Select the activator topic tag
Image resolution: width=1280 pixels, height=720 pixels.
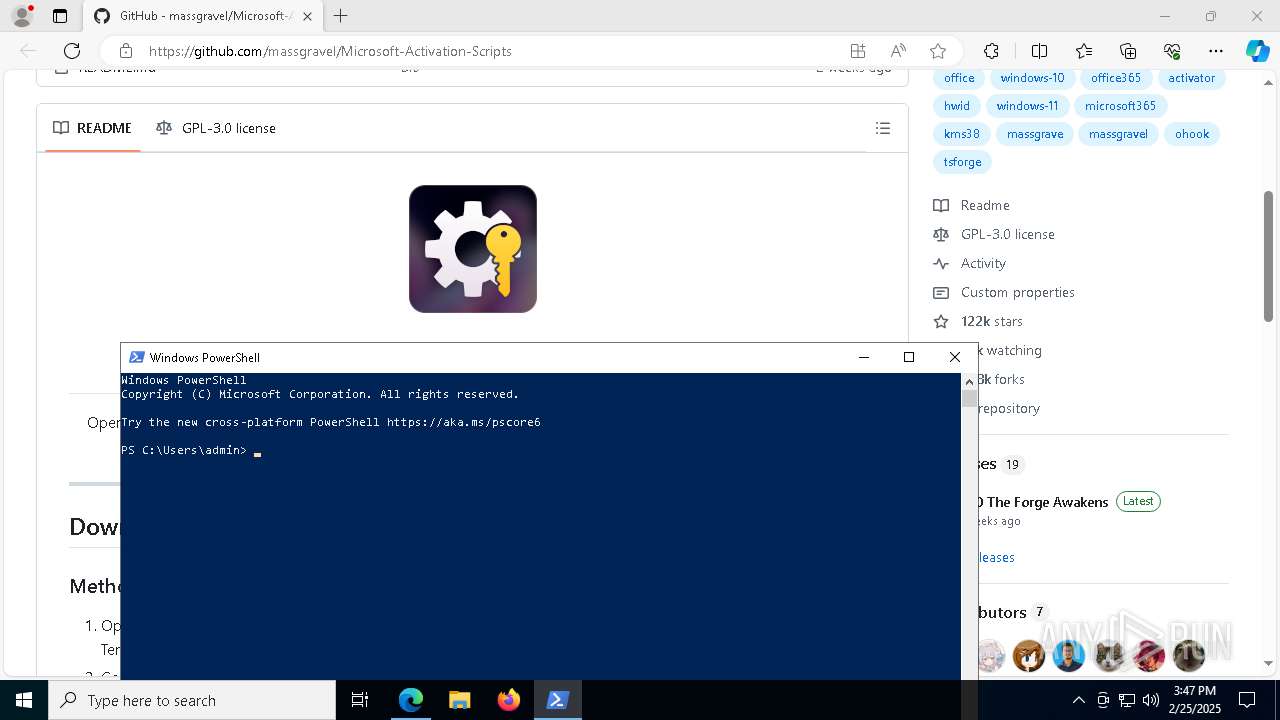tap(1192, 78)
